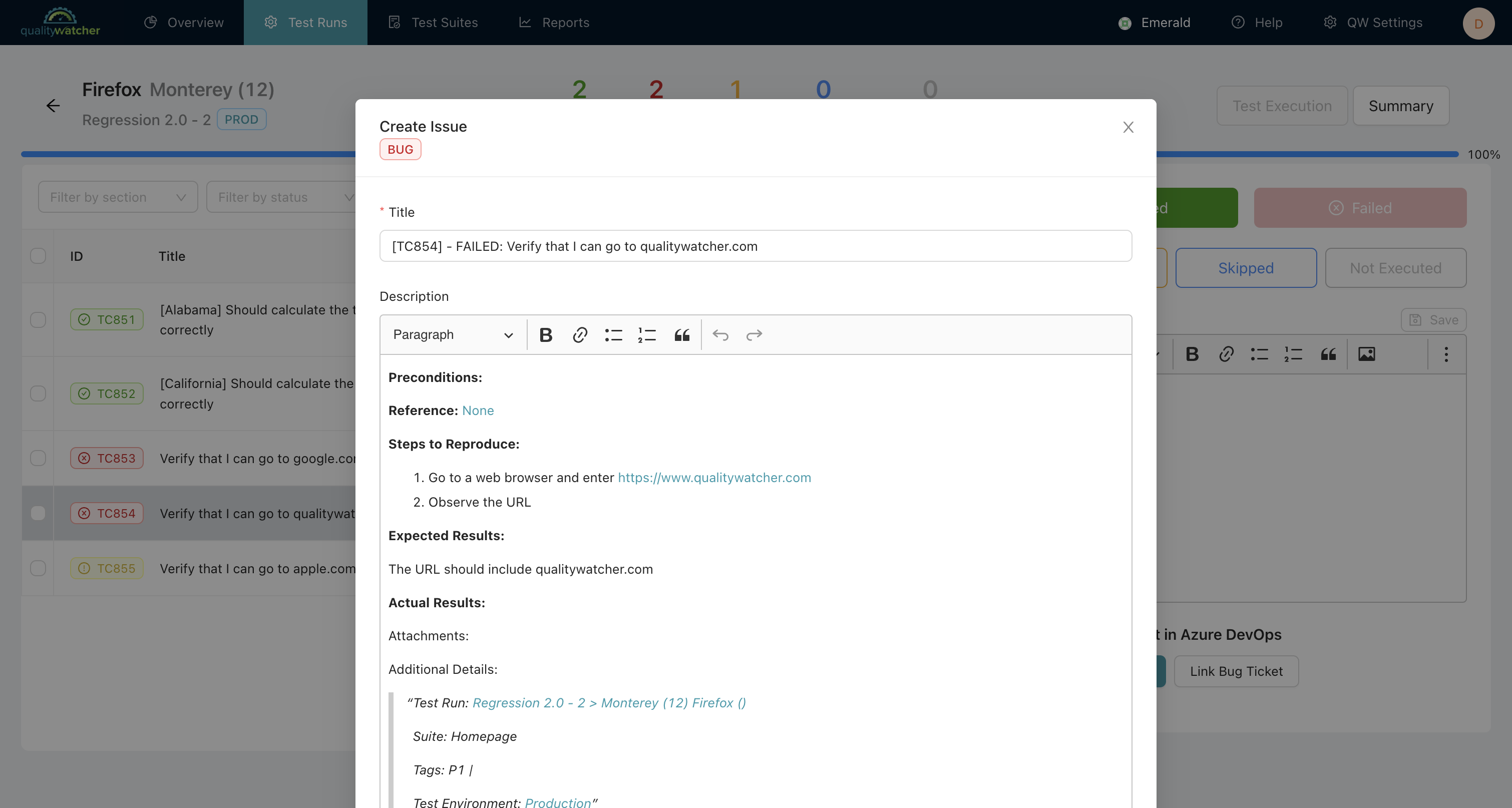Close the Create Issue dialog
1512x808 pixels.
(1127, 127)
